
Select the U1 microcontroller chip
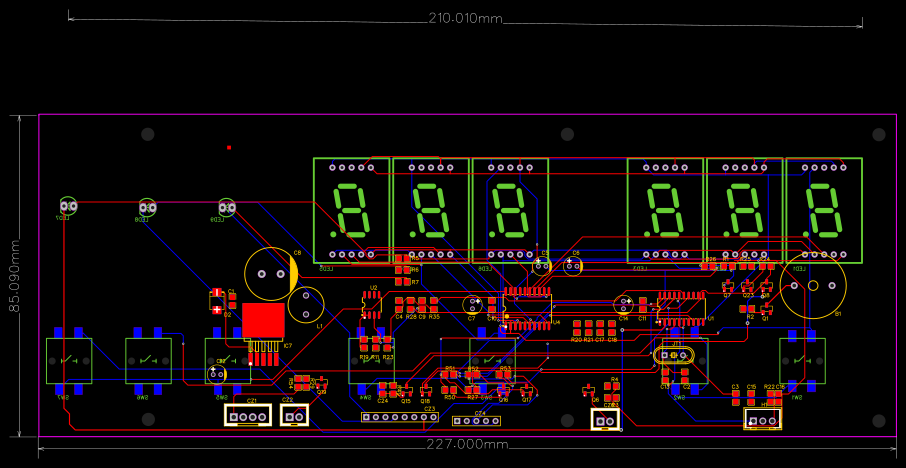pyautogui.click(x=681, y=309)
